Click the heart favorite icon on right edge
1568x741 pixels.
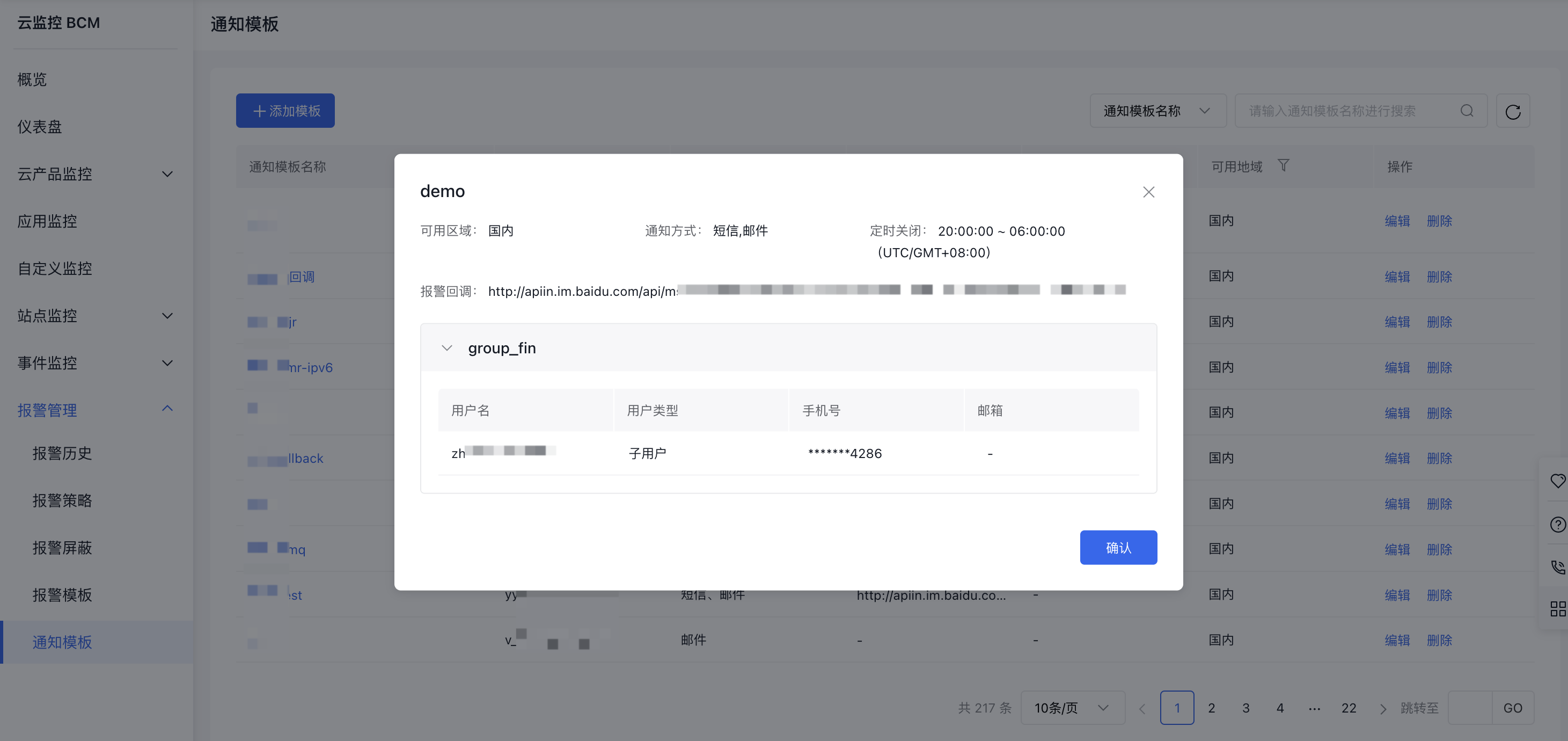1557,481
